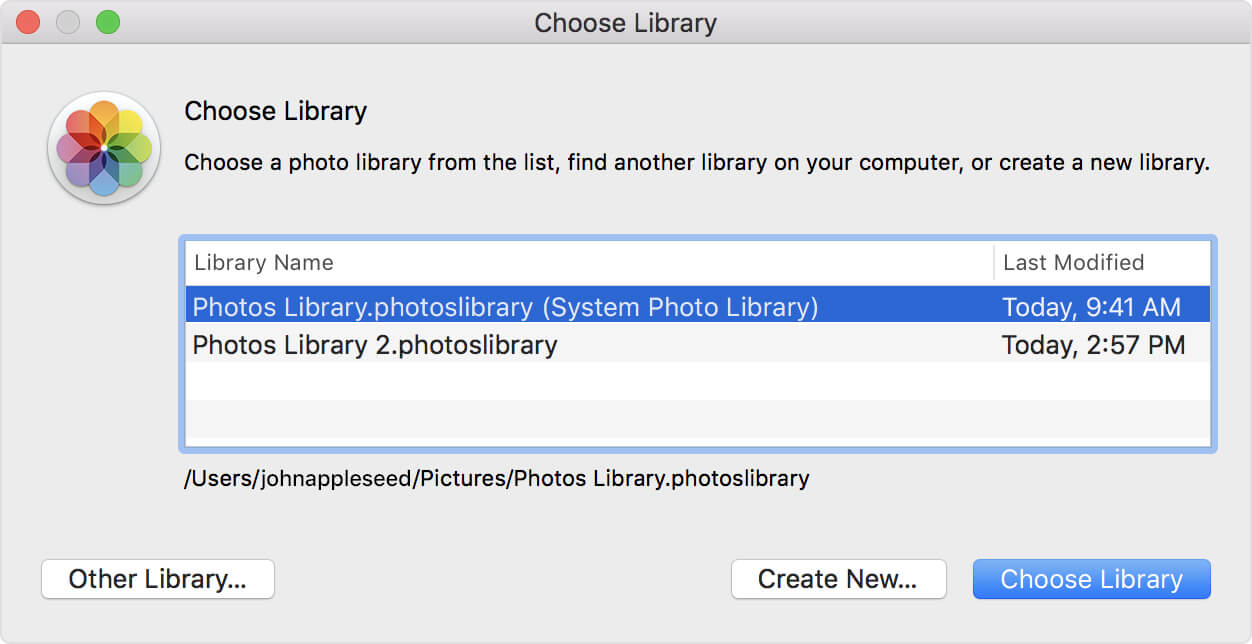Viewport: 1252px width, 644px height.
Task: Click the Choose Library button
Action: (1091, 578)
